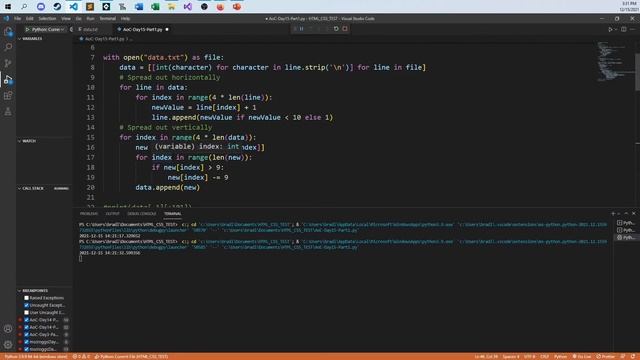
Task: Switch to the Problems panel tab
Action: point(89,213)
